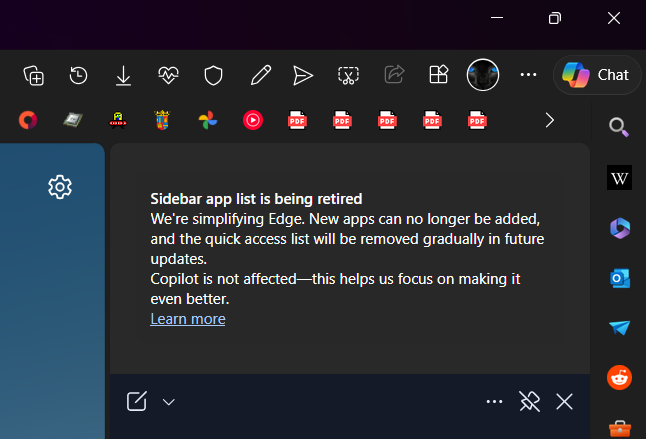
Task: Start a web capture screenshot
Action: (348, 75)
